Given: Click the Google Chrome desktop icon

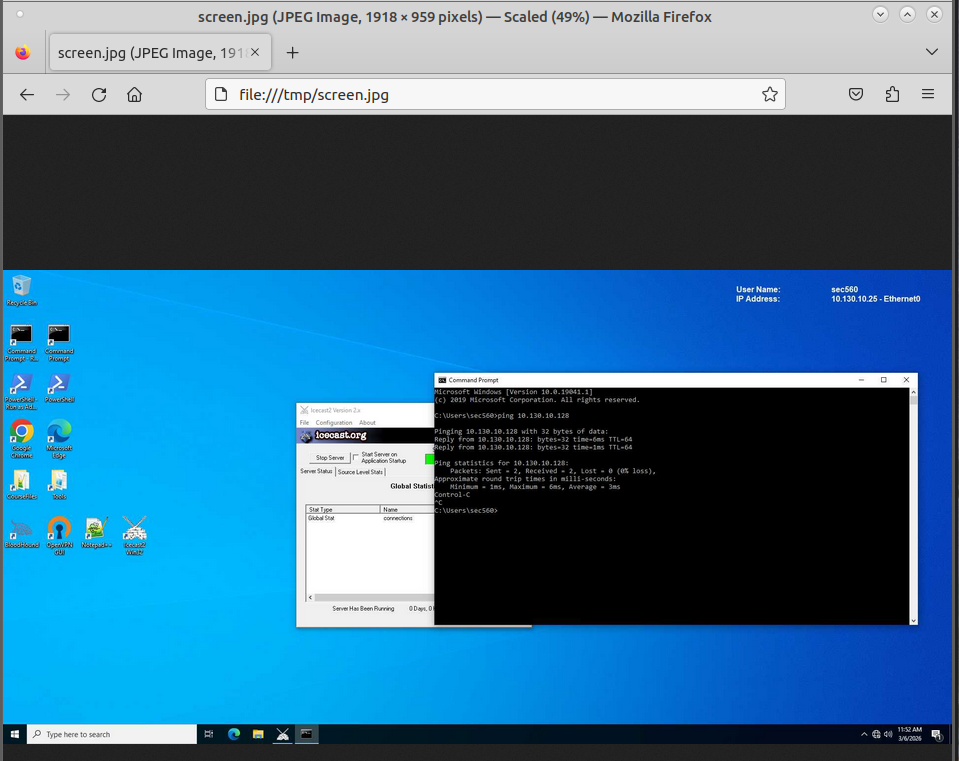Looking at the screenshot, I should [x=21, y=439].
